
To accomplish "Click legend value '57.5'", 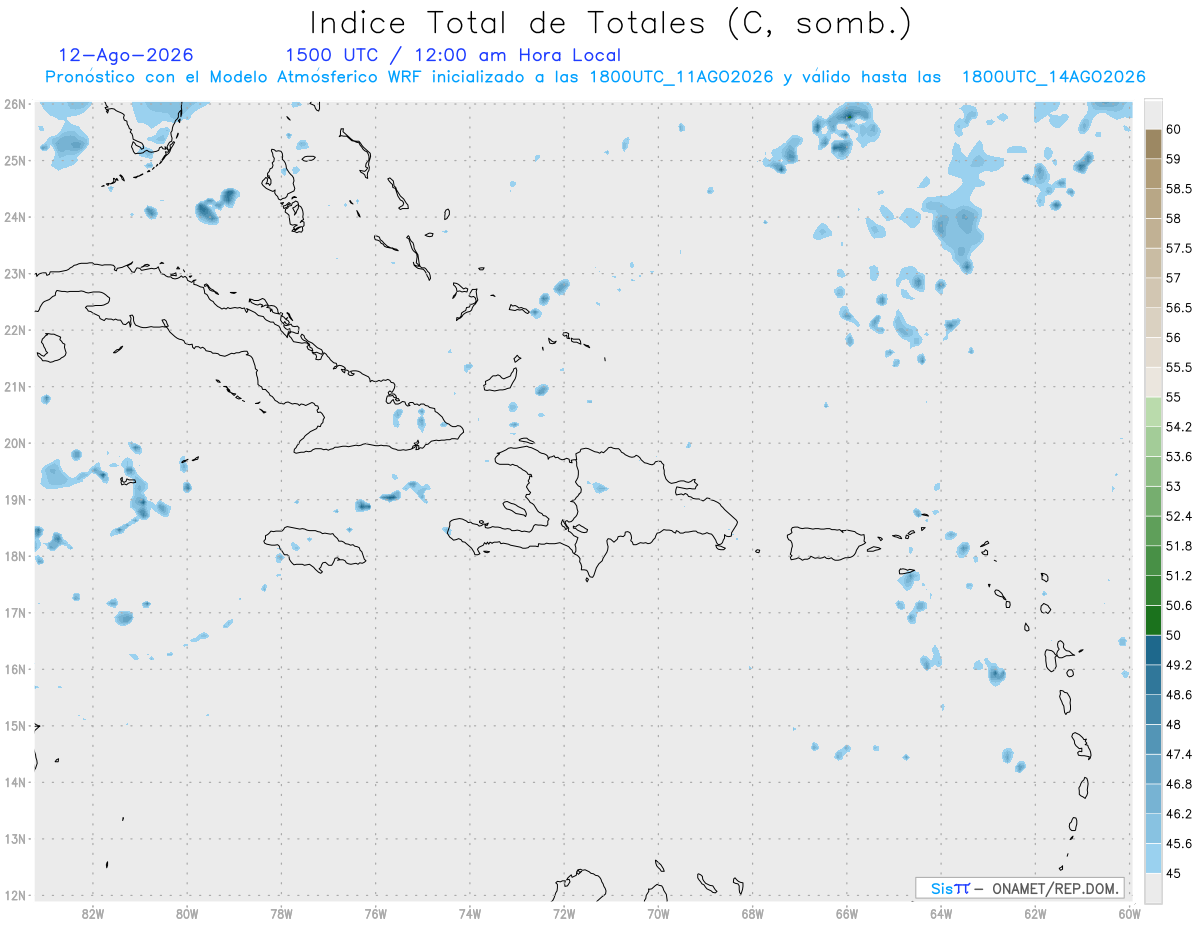I will (1178, 248).
